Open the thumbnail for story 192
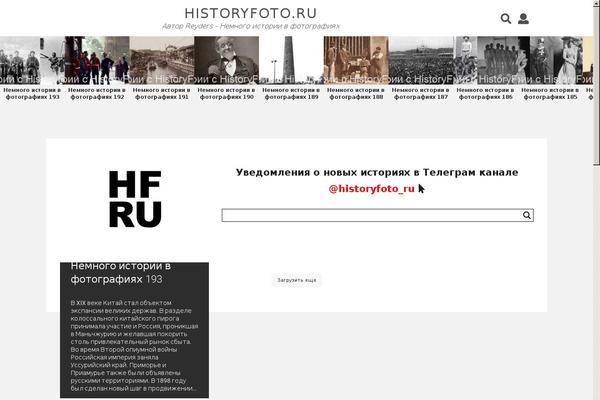Viewport: 600px width, 400px height. (97, 60)
